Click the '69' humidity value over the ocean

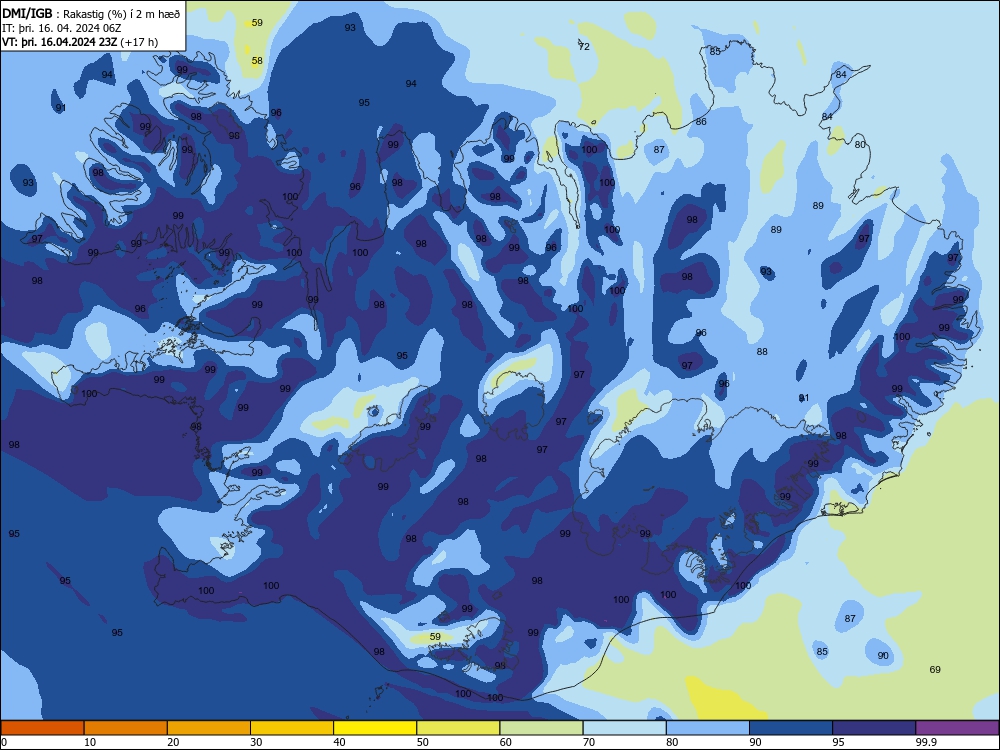pos(935,670)
